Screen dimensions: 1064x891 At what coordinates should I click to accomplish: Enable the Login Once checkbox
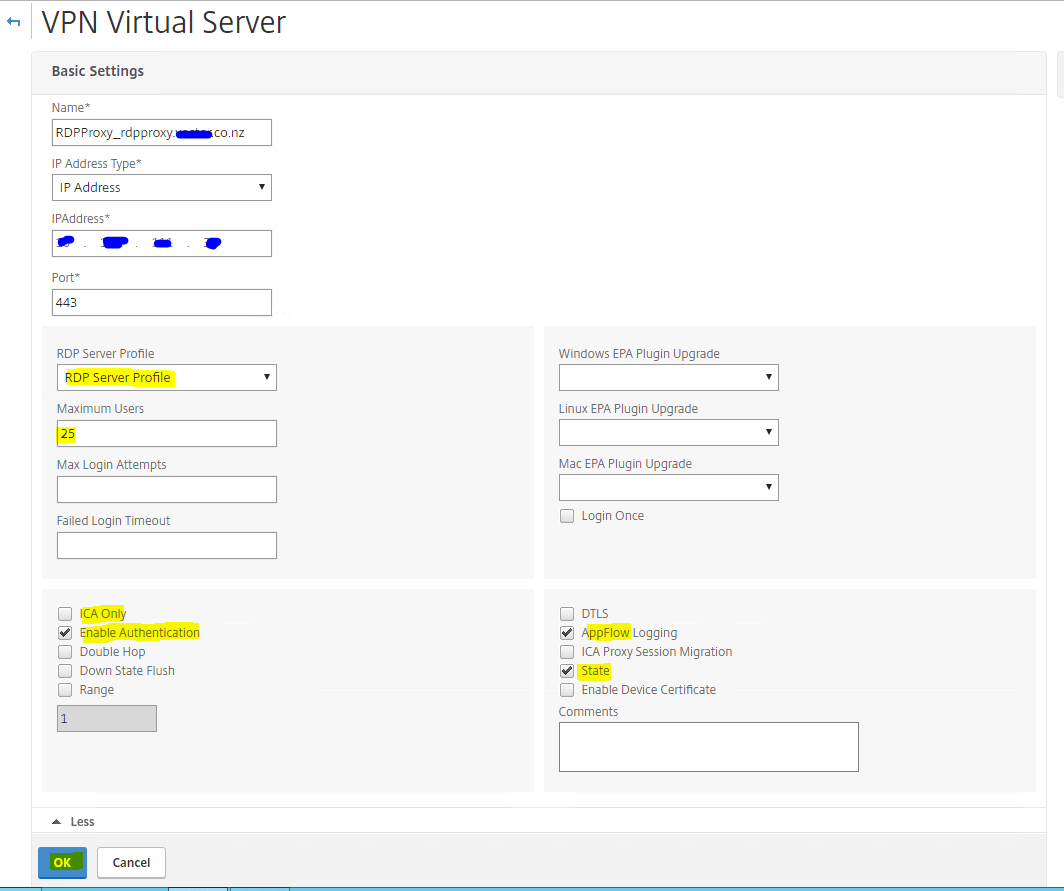click(x=567, y=515)
